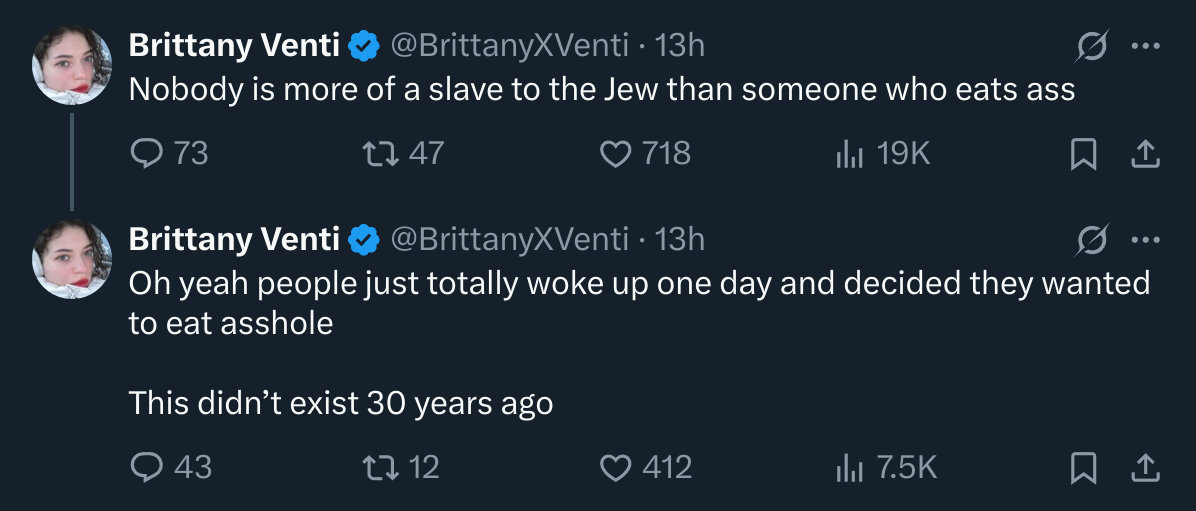Click the Grok icon on second tweet
Image resolution: width=1196 pixels, height=511 pixels.
tap(1092, 240)
